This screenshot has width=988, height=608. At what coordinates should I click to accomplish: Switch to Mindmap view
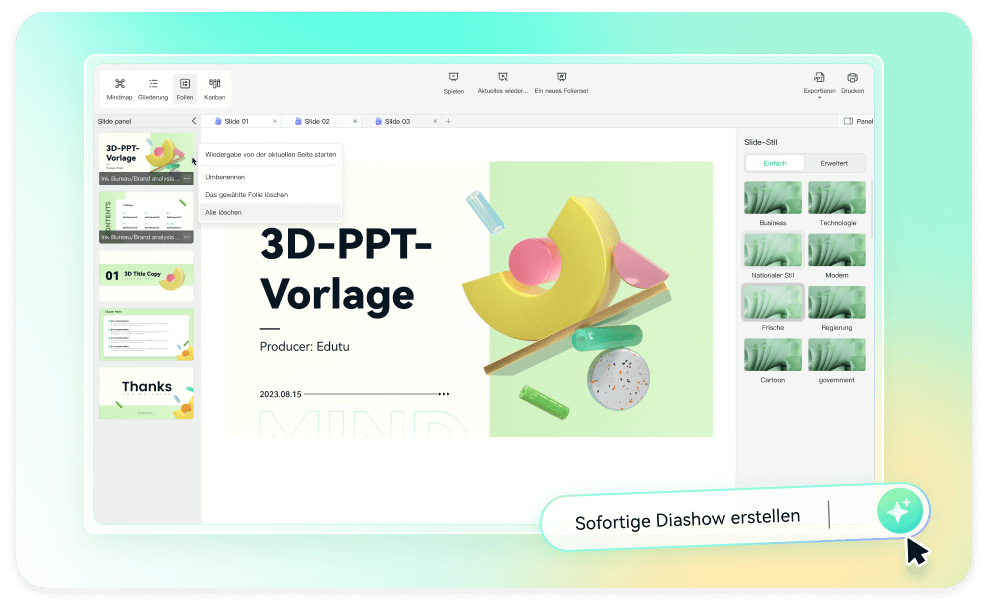pyautogui.click(x=120, y=88)
